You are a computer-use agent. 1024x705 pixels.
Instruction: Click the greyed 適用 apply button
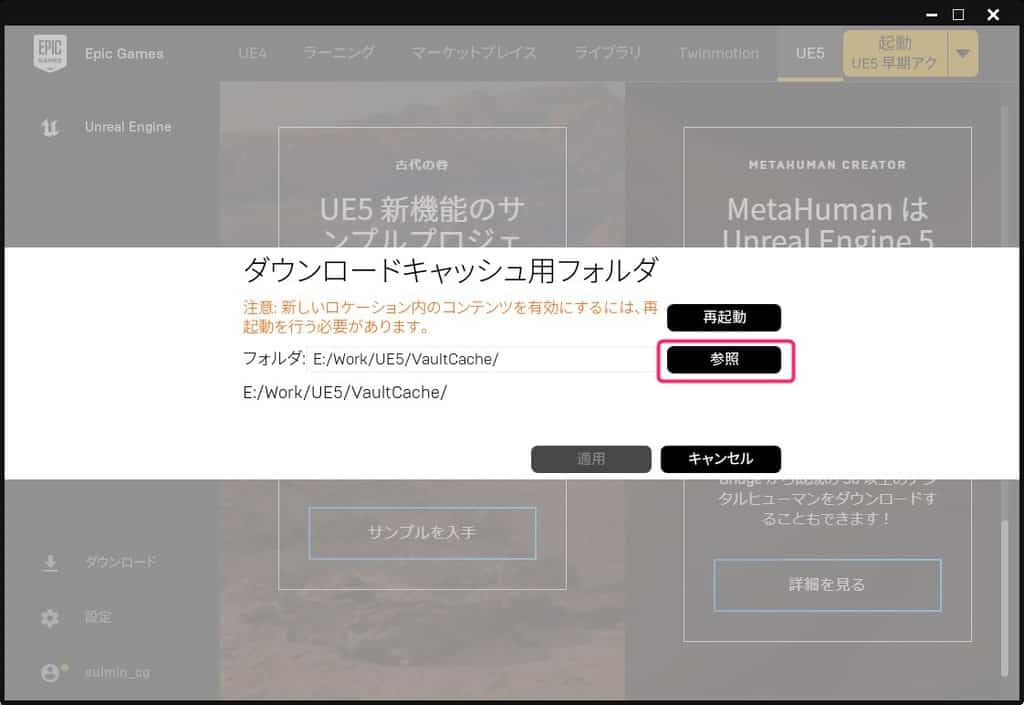tap(591, 459)
